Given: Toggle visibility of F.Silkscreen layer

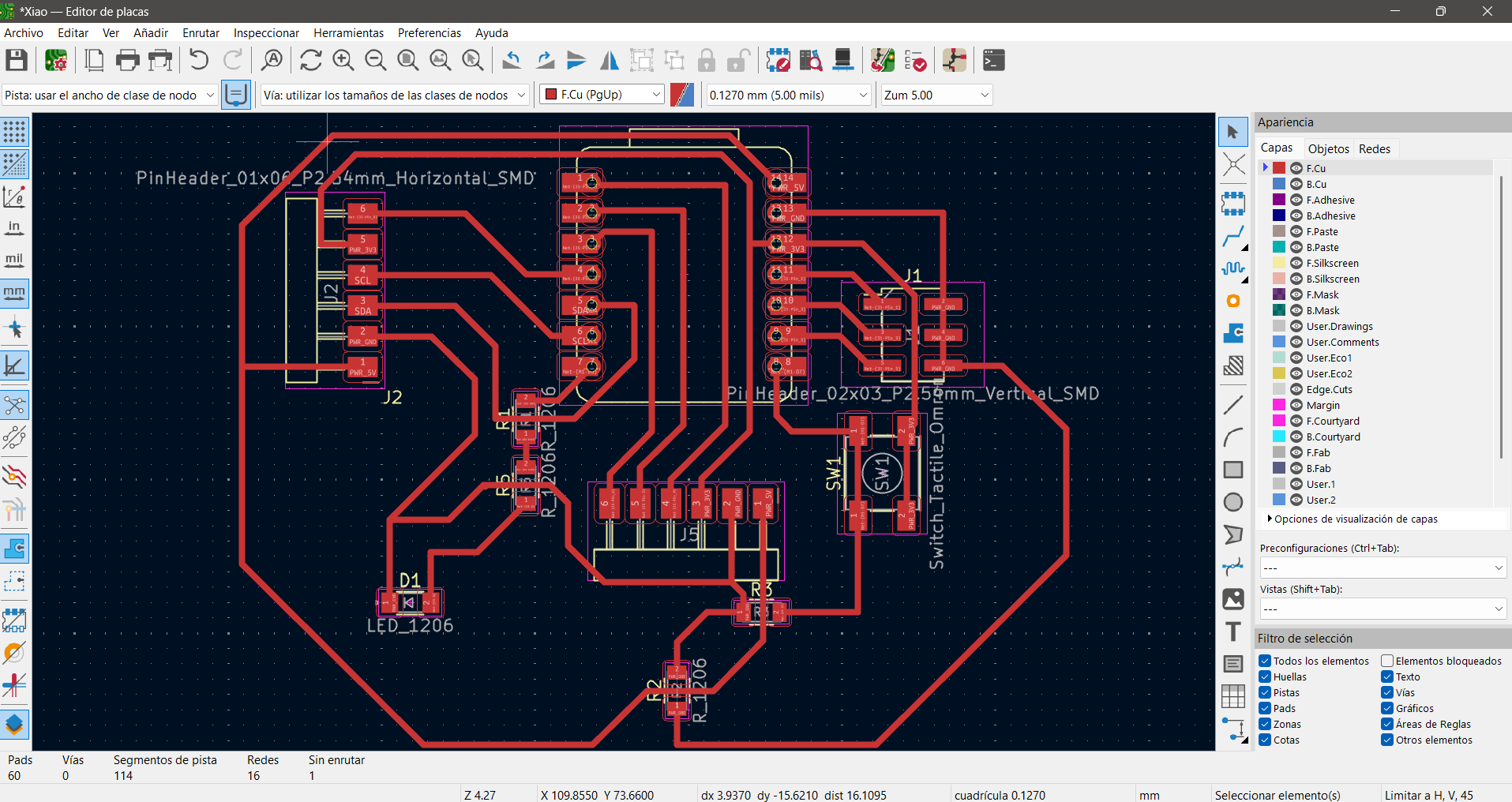Looking at the screenshot, I should coord(1296,263).
